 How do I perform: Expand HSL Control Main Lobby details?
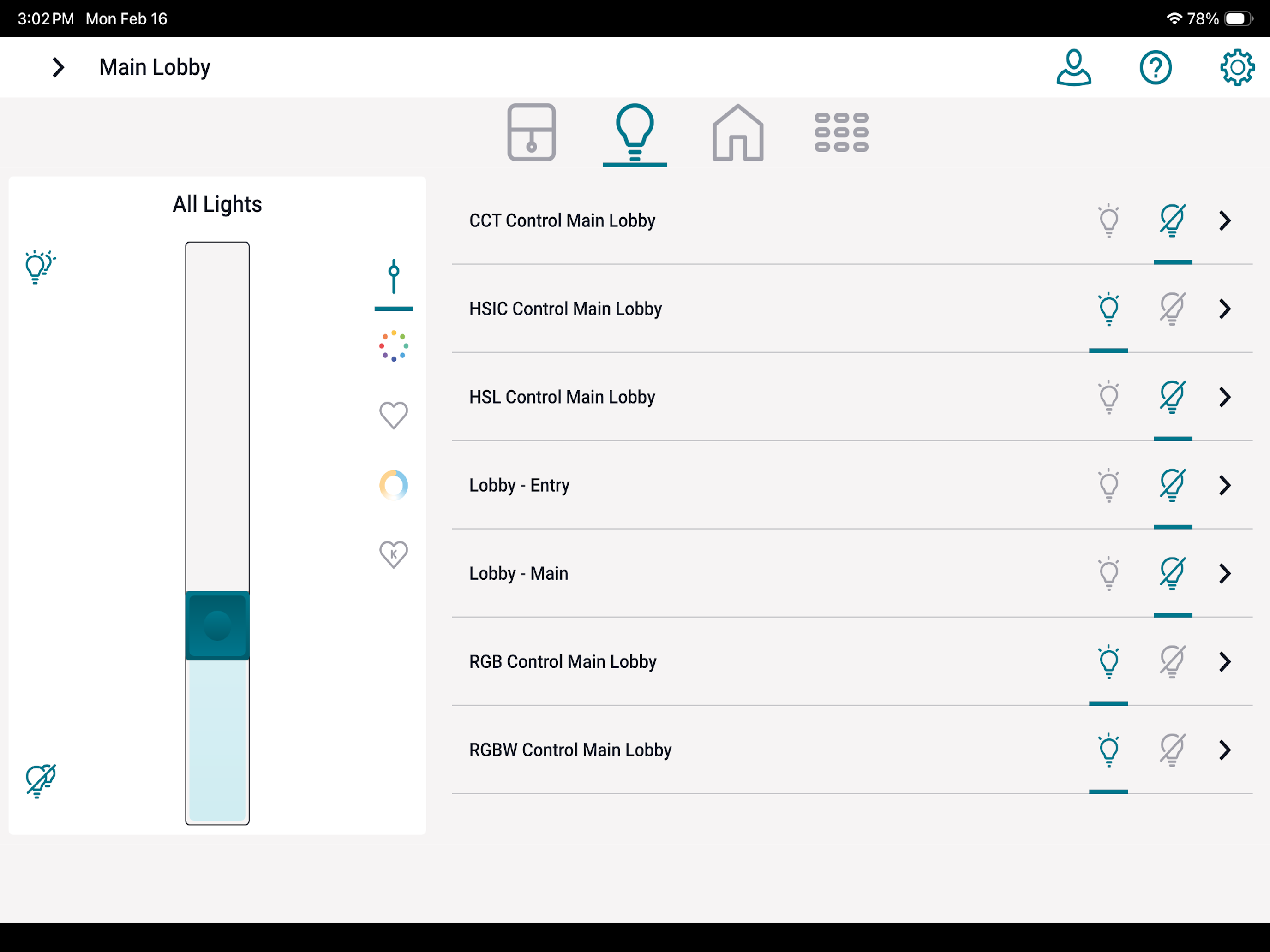coord(1225,397)
